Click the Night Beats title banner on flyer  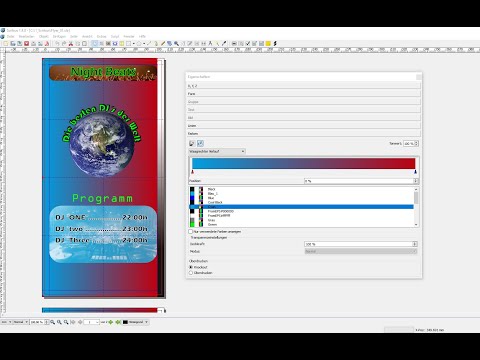click(103, 73)
